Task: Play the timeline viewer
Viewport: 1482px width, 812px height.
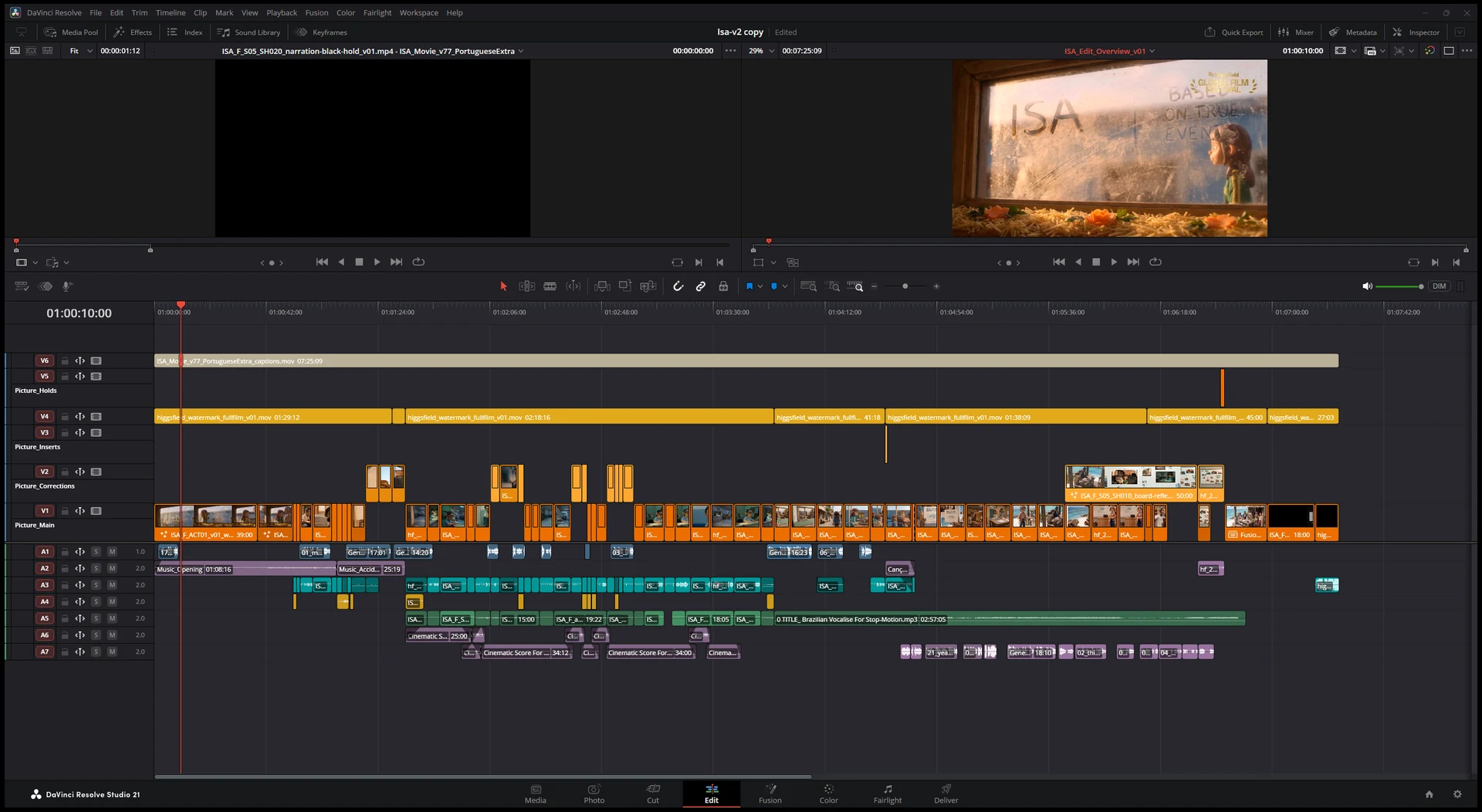Action: (x=1114, y=262)
